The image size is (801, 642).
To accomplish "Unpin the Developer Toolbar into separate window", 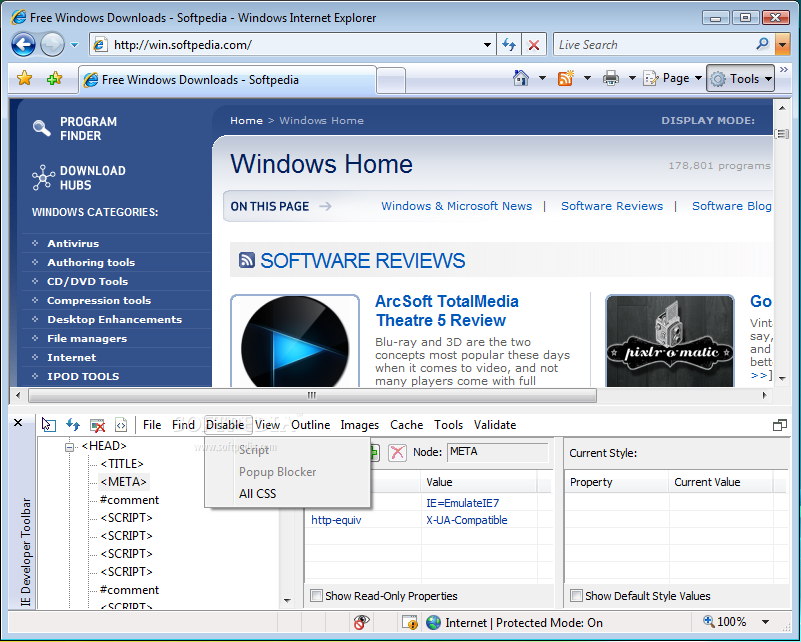I will point(780,425).
